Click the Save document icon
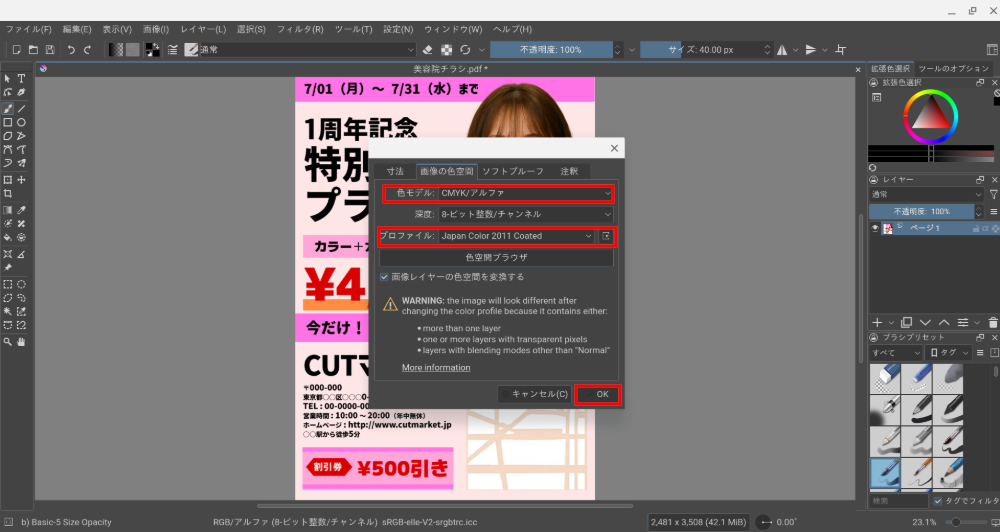1000x532 pixels. (50, 49)
